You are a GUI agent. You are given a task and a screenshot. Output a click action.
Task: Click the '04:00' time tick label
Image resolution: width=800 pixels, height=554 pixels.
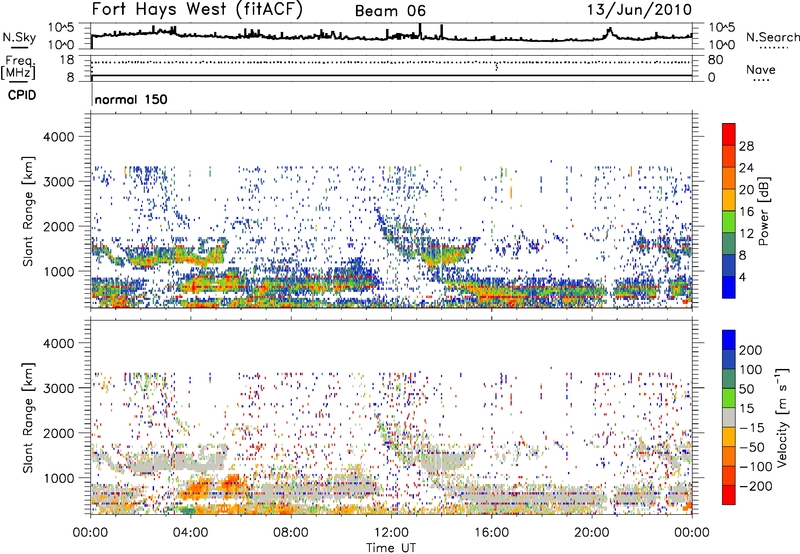pos(191,533)
